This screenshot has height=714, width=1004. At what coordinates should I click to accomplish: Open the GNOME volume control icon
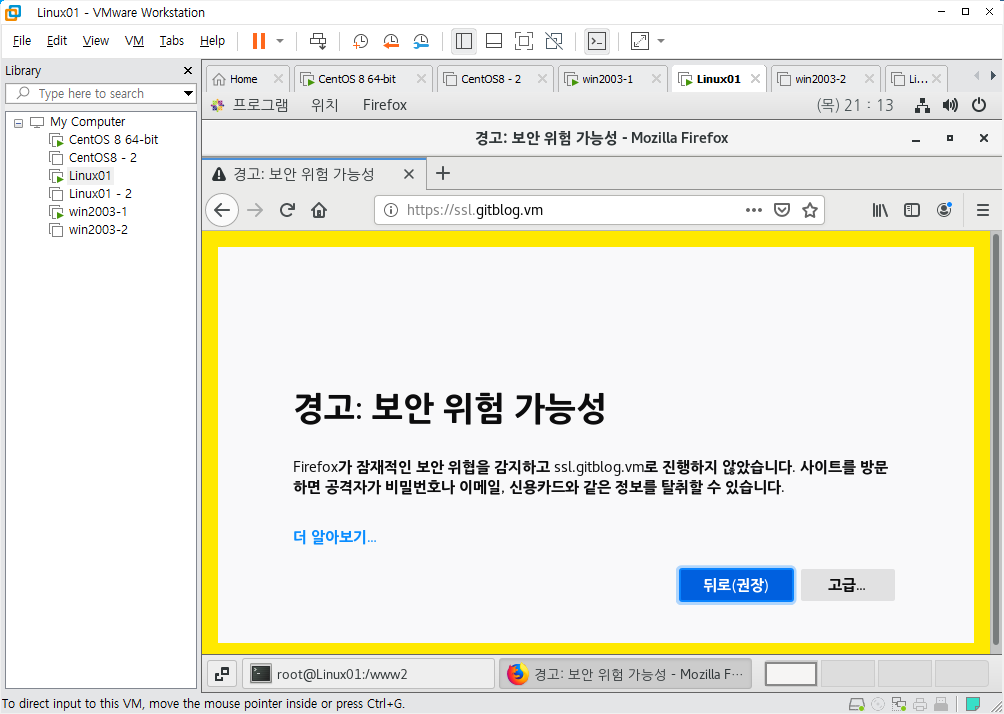click(950, 106)
